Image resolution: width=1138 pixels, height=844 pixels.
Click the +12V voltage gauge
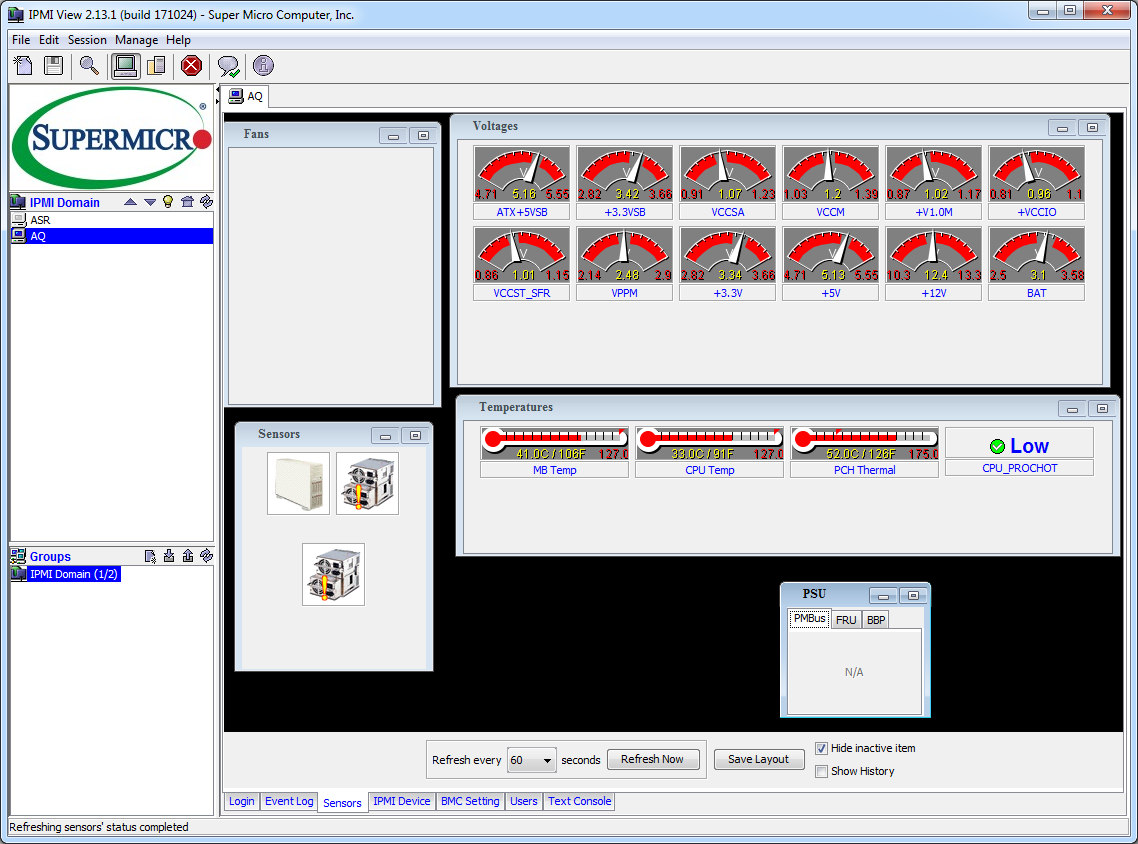933,255
